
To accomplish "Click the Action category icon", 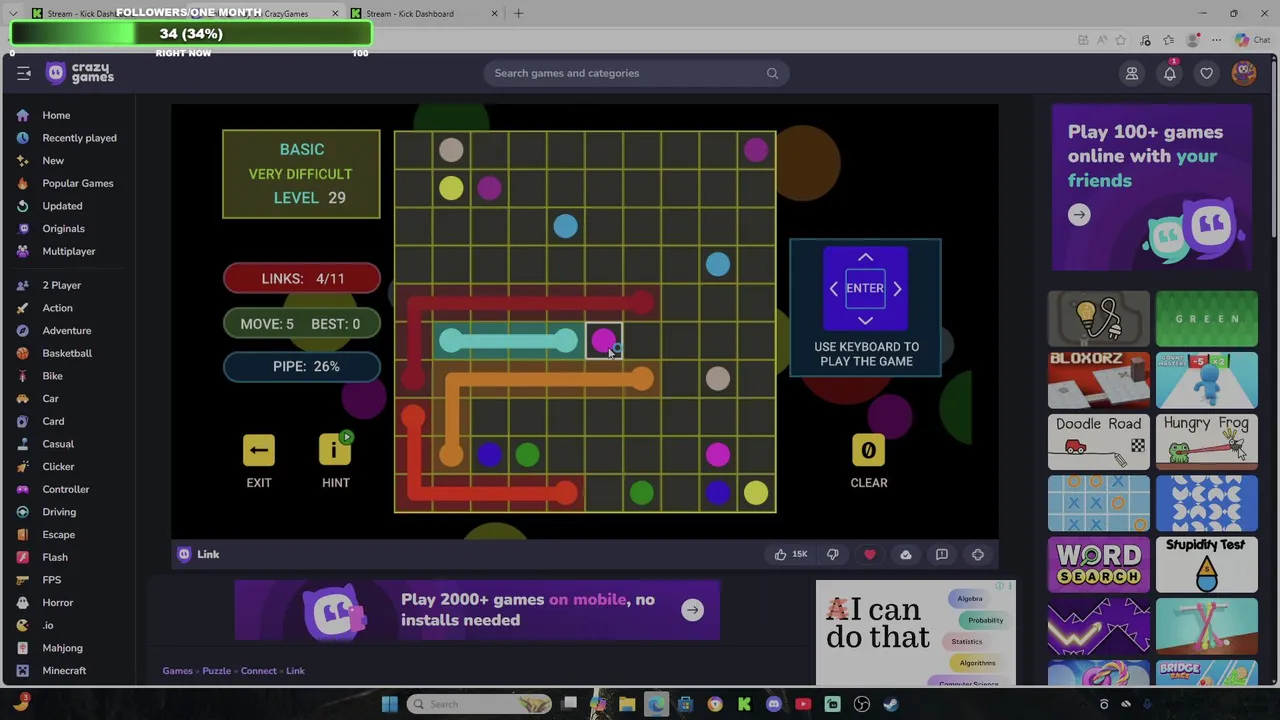I will [23, 308].
